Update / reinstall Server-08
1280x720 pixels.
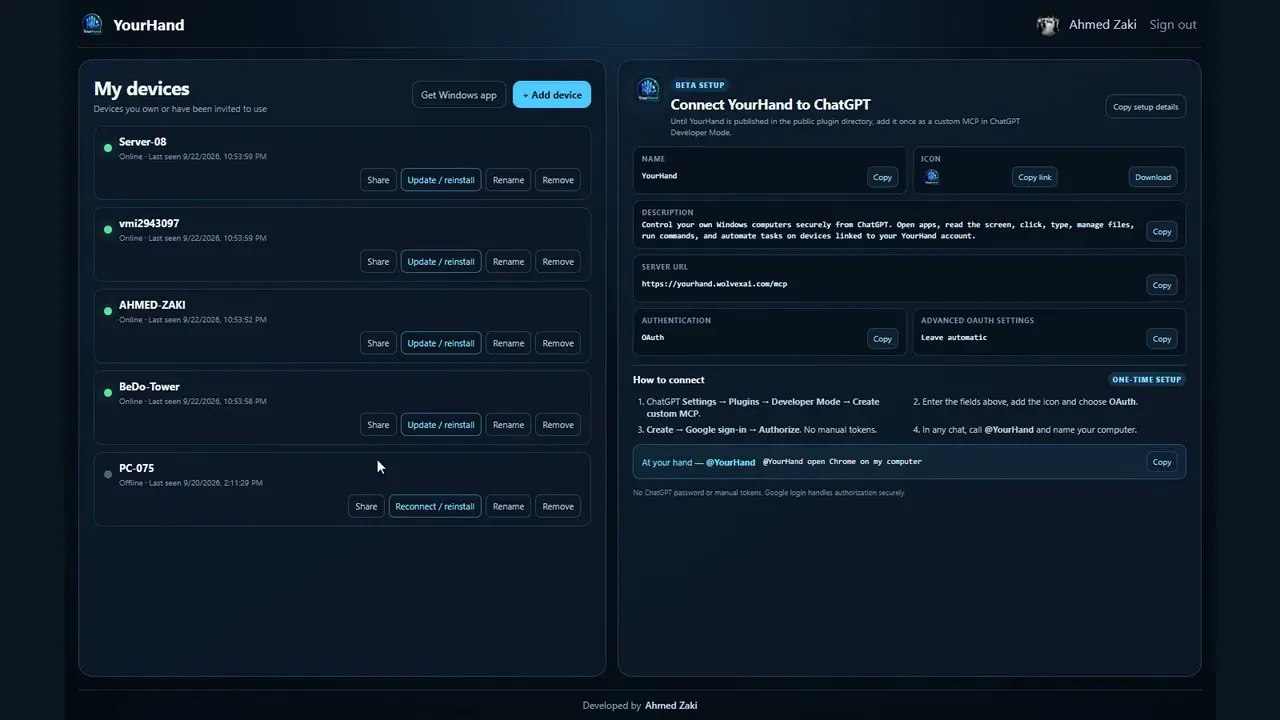[441, 180]
